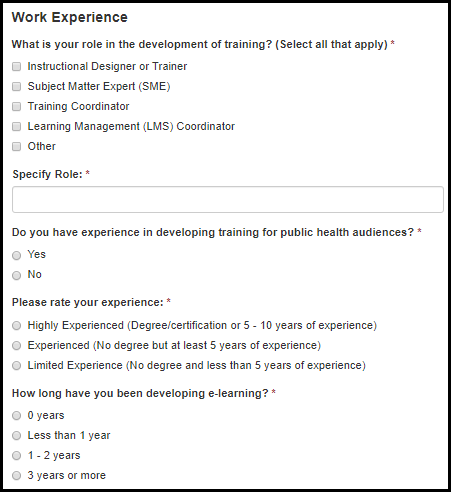Click the Learning Management (LMS) Coordinator label
Screen dimensions: 451x492
131,126
